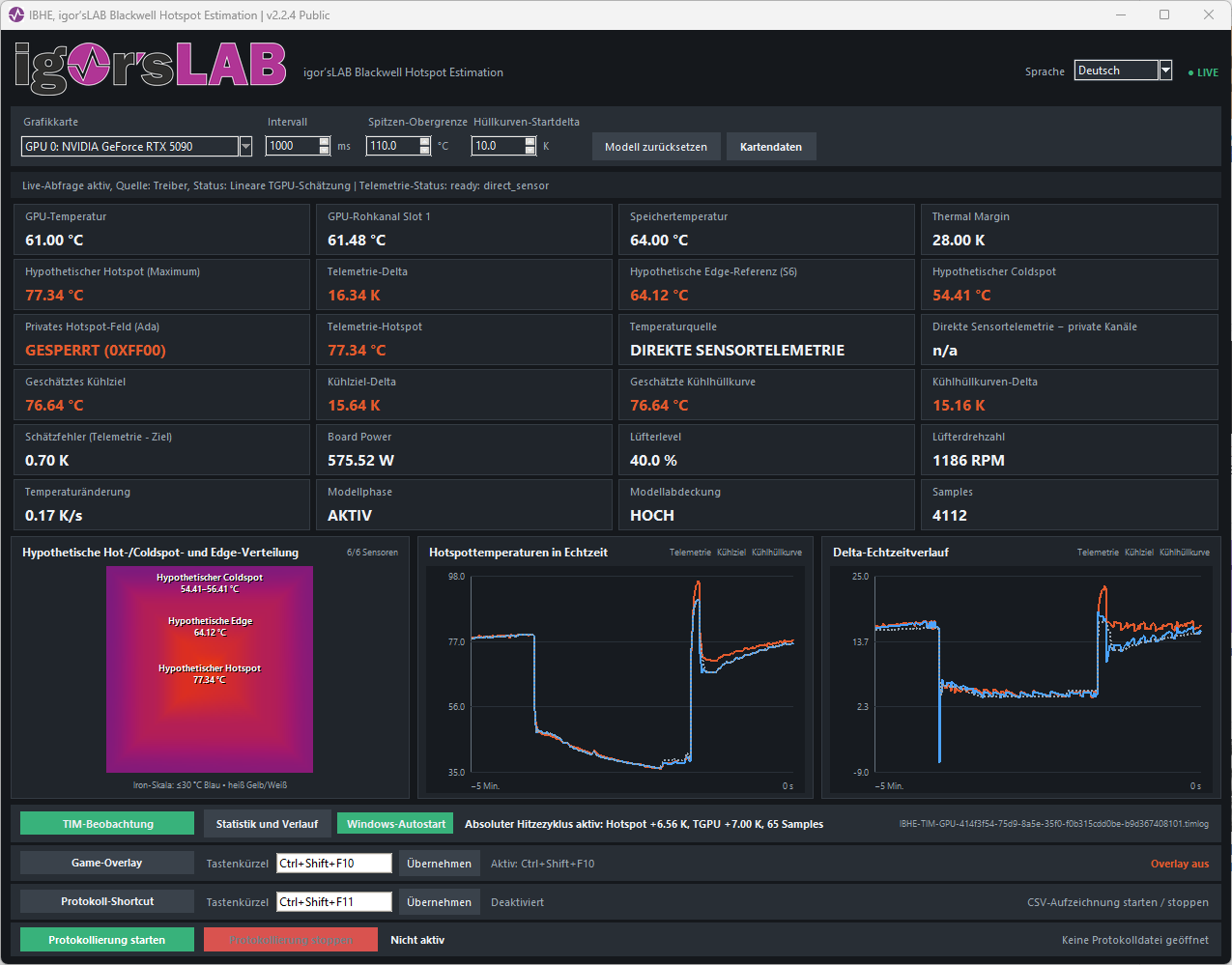Toggle TIM-Beobachtung
1232x965 pixels.
click(107, 824)
